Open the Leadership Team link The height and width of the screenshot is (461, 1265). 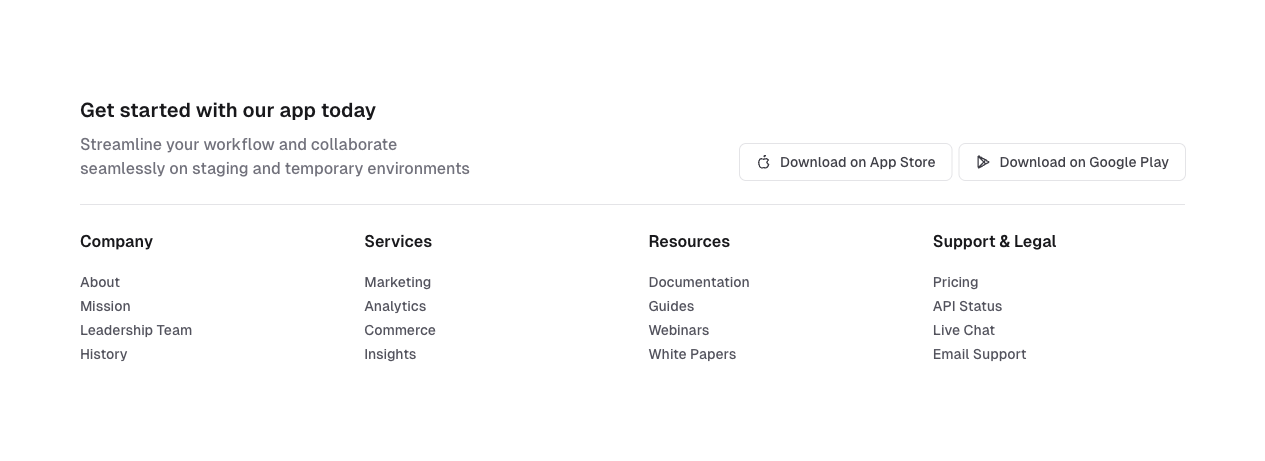[x=136, y=330]
